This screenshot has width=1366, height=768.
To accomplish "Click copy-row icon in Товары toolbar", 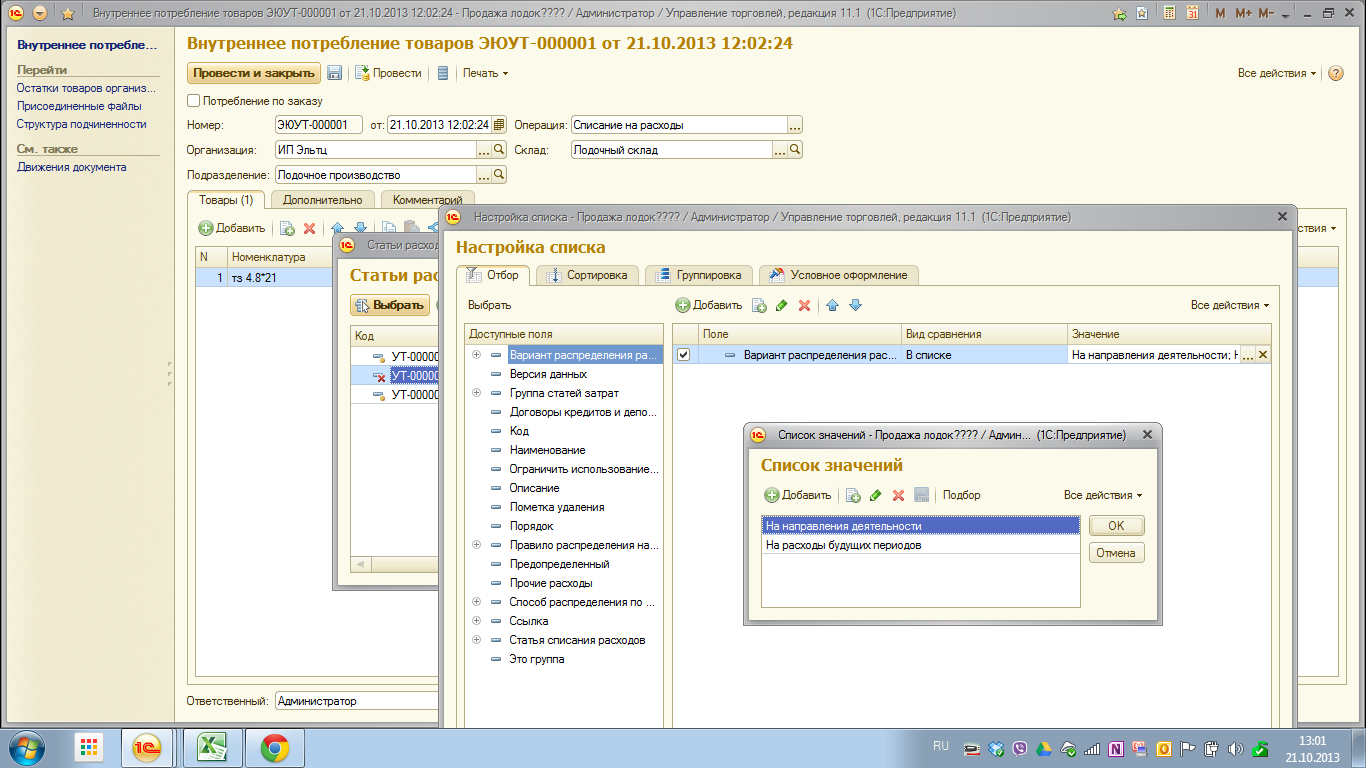I will click(x=287, y=228).
